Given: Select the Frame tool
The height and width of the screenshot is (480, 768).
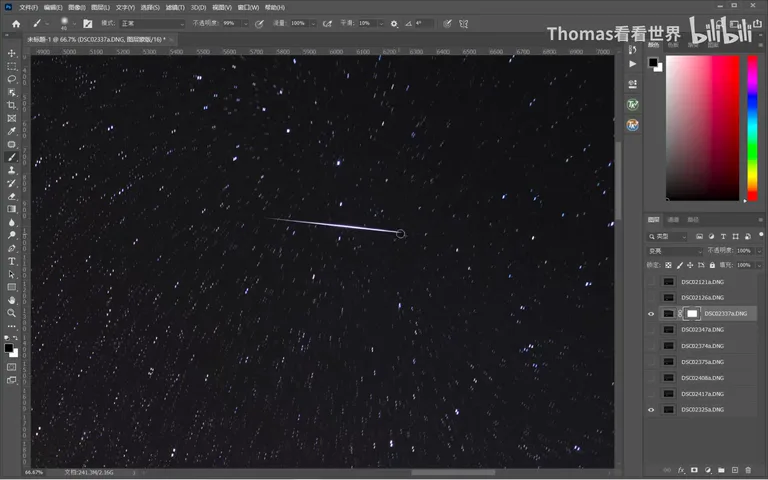Looking at the screenshot, I should click(x=12, y=118).
